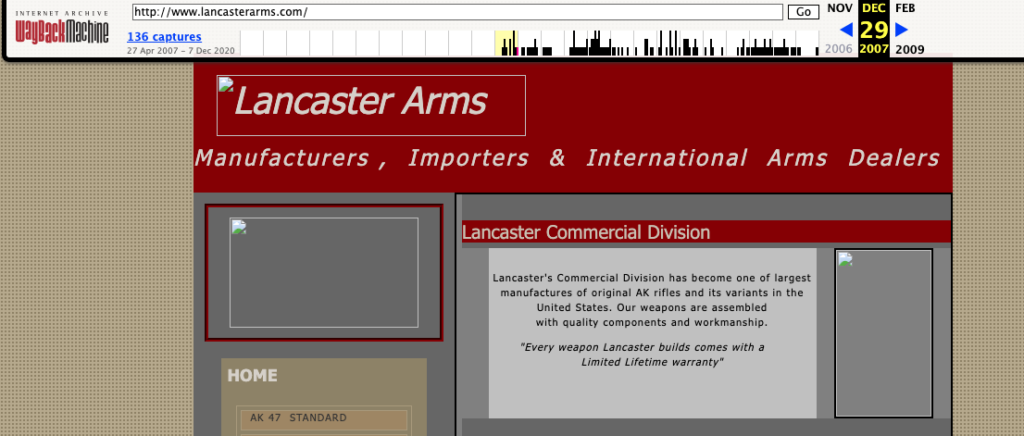The image size is (1024, 436).
Task: Click the Wayback URL input field
Action: [x=457, y=12]
